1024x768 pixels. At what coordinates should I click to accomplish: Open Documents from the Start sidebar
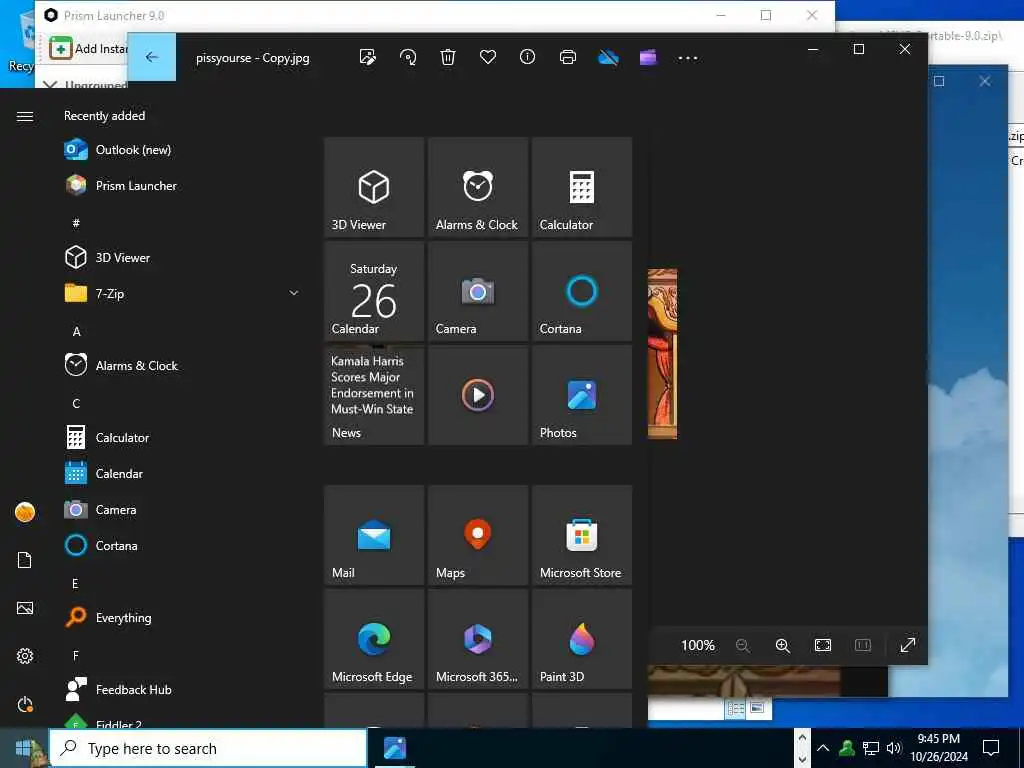pyautogui.click(x=25, y=560)
